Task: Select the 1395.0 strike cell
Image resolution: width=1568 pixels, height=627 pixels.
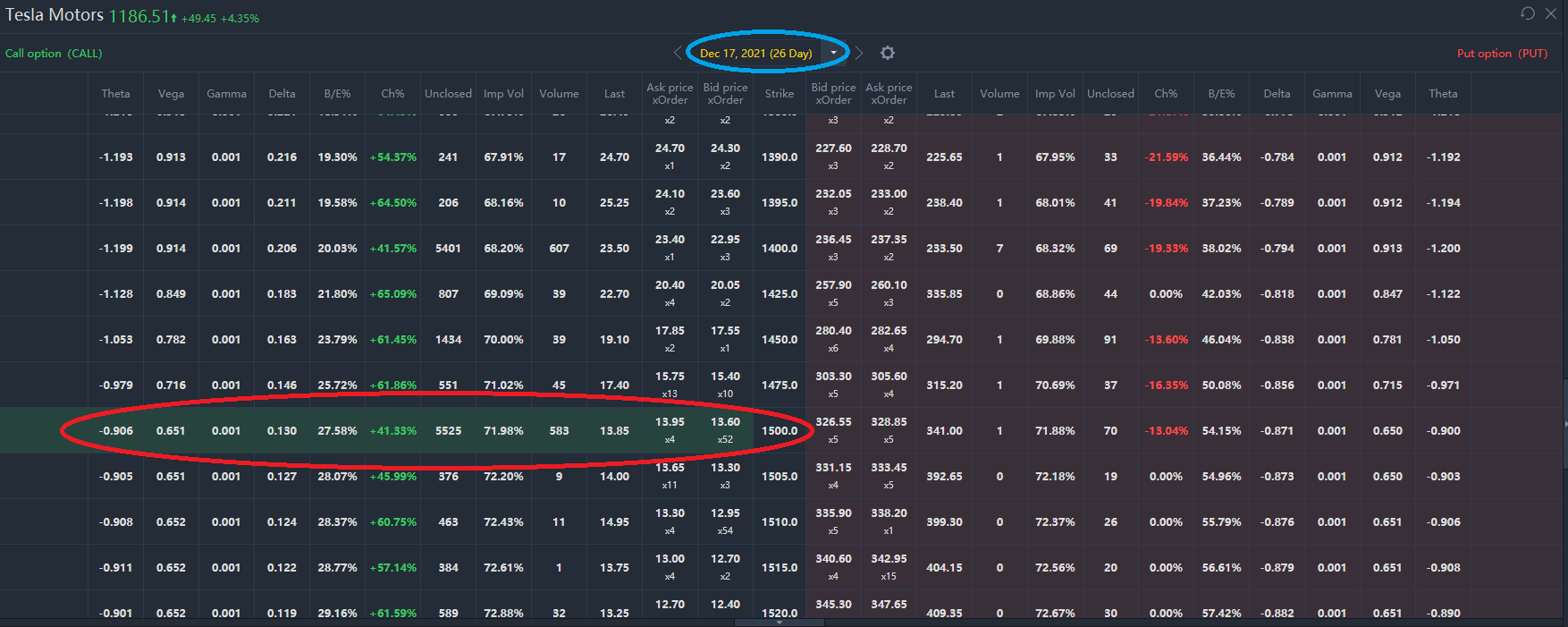Action: coord(780,203)
